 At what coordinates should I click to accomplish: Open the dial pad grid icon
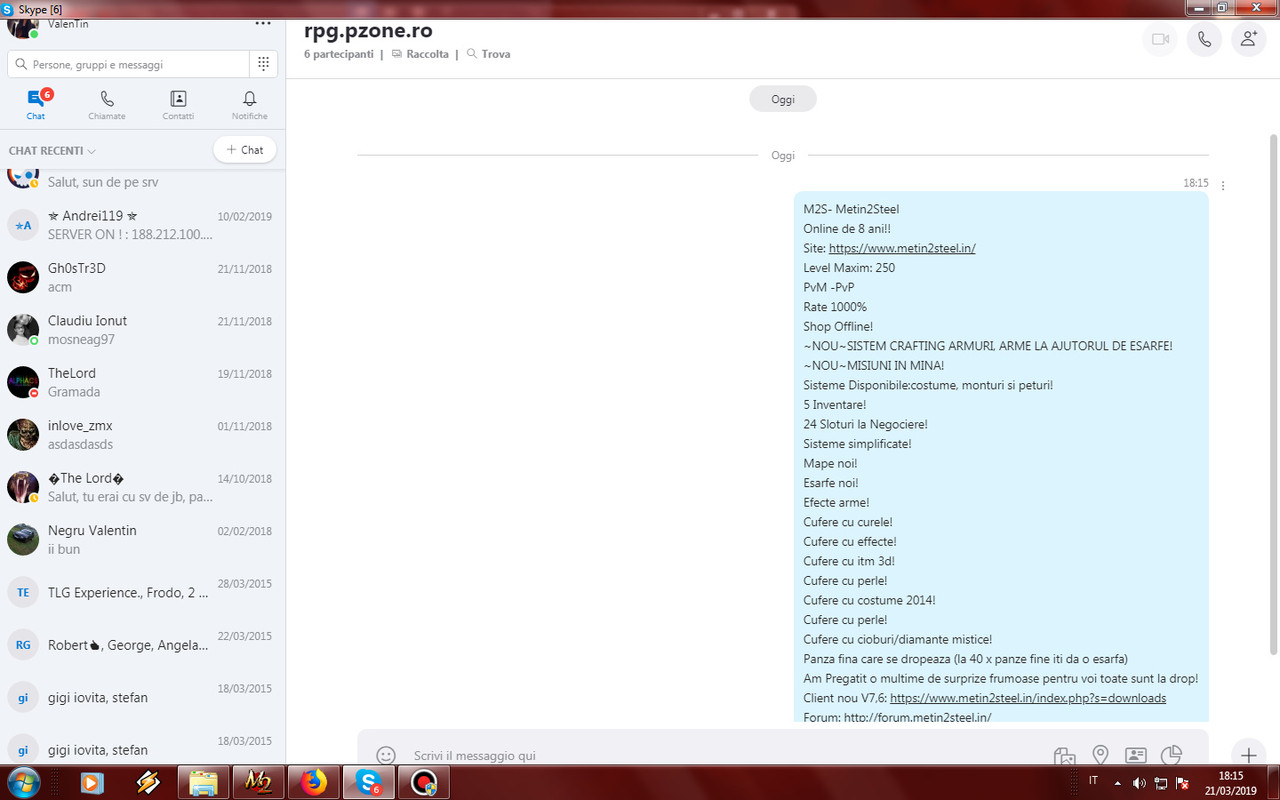click(x=263, y=64)
